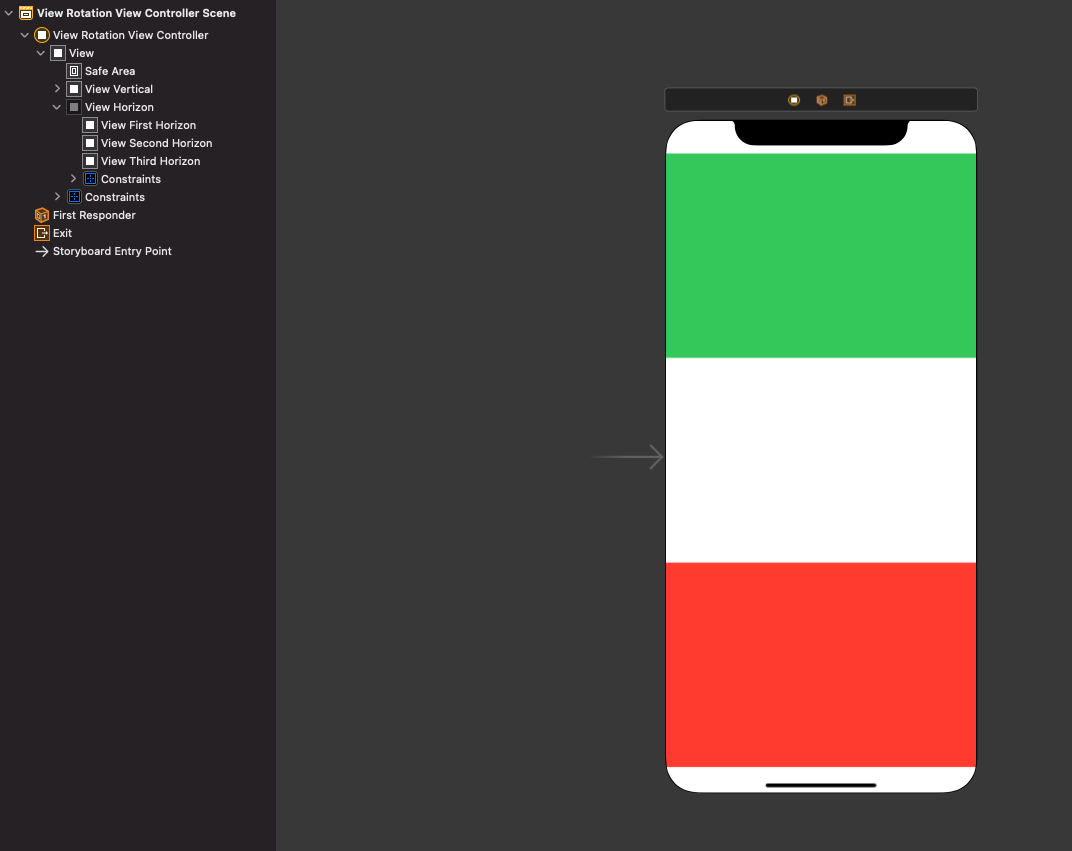
Task: Select 'View Vertical' in outline
Action: point(118,89)
